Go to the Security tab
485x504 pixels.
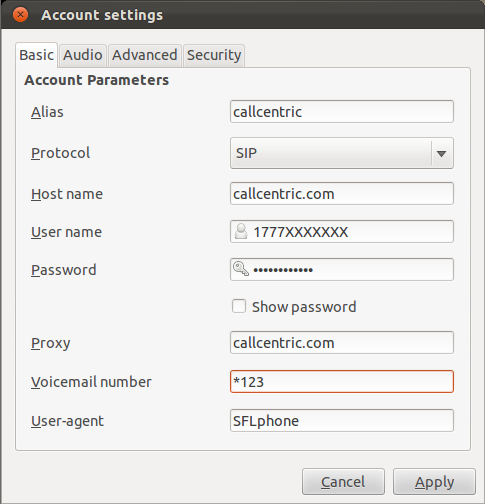pyautogui.click(x=214, y=55)
